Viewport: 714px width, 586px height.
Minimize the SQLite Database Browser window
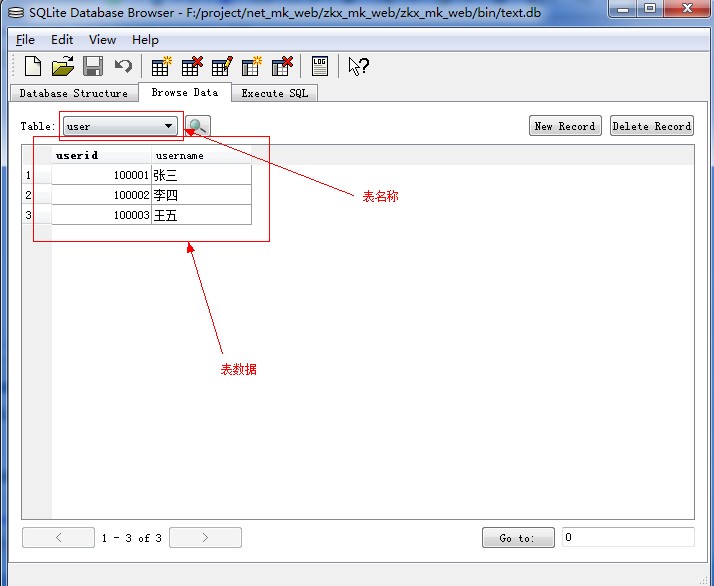click(622, 9)
